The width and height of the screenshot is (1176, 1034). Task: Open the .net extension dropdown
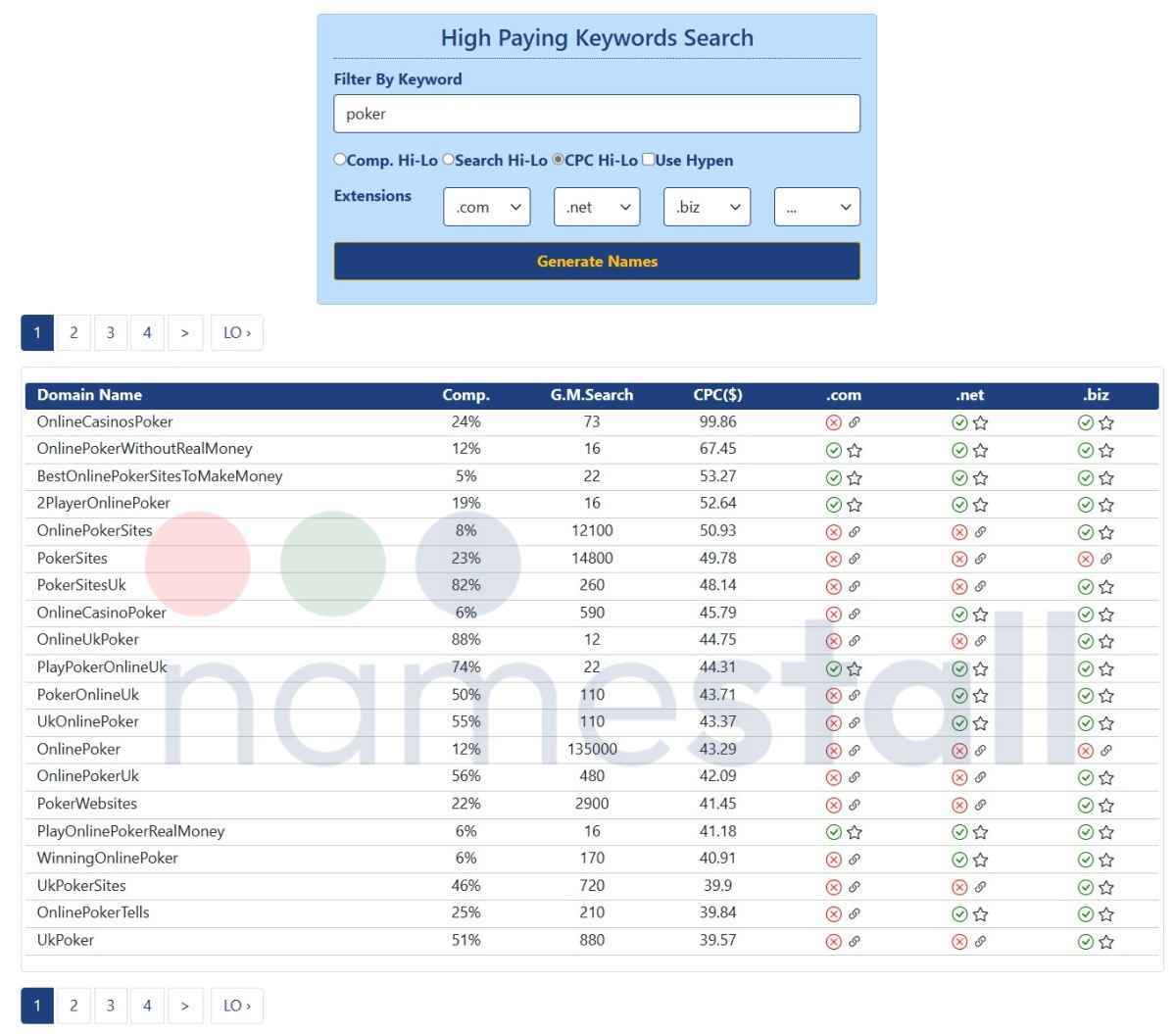coord(597,207)
